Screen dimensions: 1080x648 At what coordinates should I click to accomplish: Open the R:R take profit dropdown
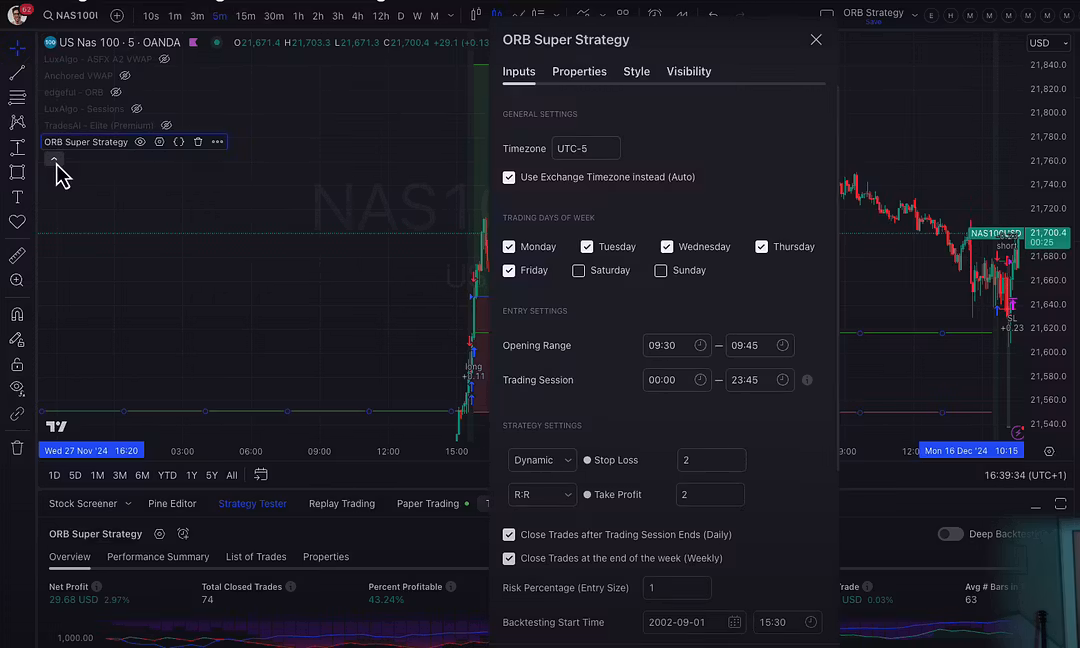[542, 495]
